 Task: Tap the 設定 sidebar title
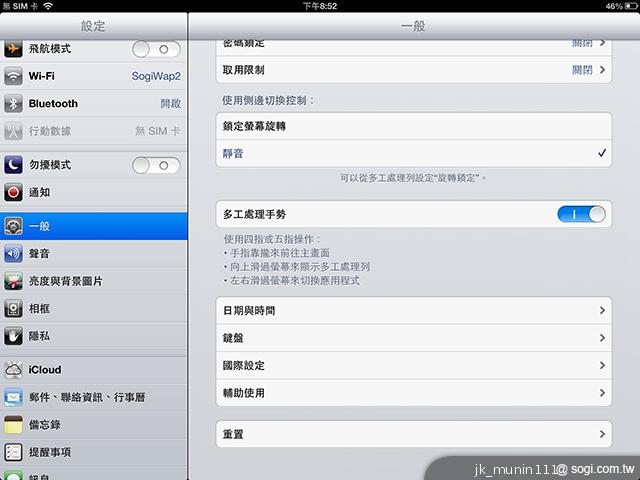tap(93, 26)
